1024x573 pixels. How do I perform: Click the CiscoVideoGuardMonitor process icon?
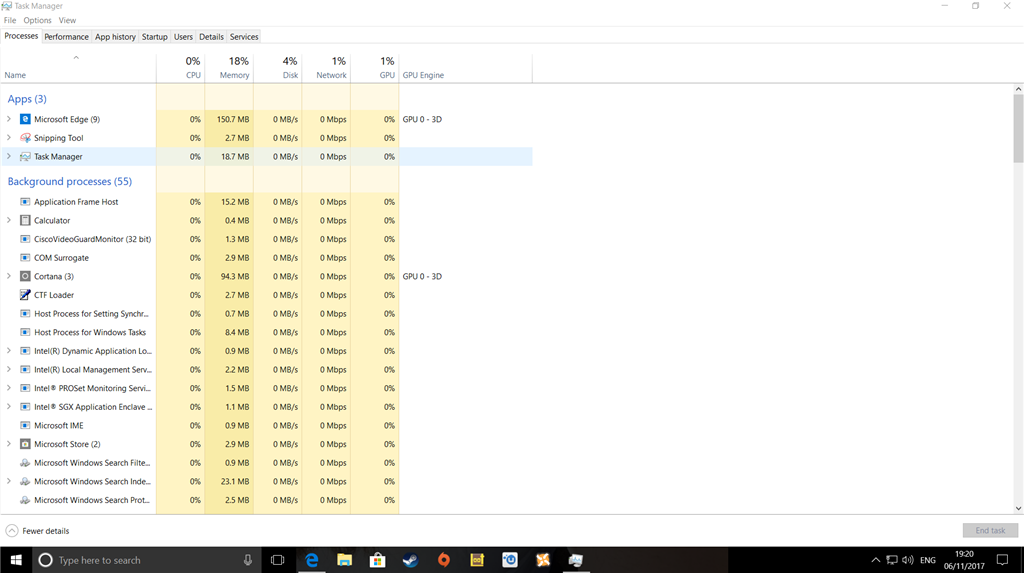pos(25,239)
